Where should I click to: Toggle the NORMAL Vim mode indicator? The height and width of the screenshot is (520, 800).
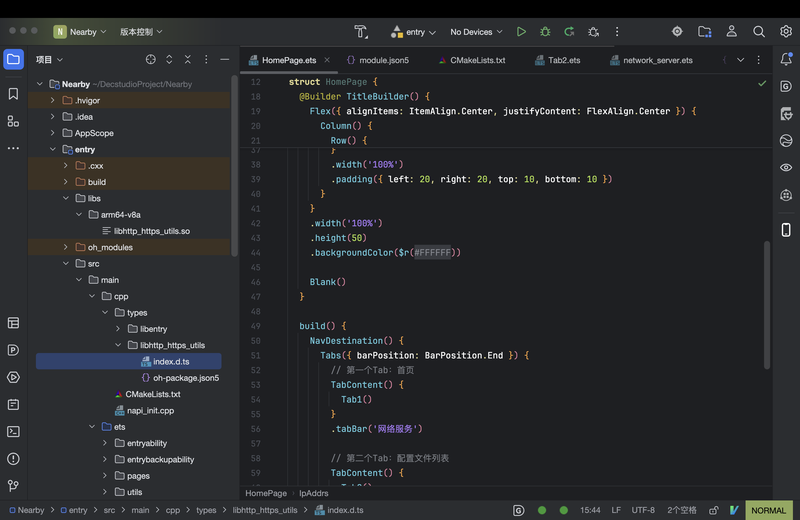click(768, 510)
